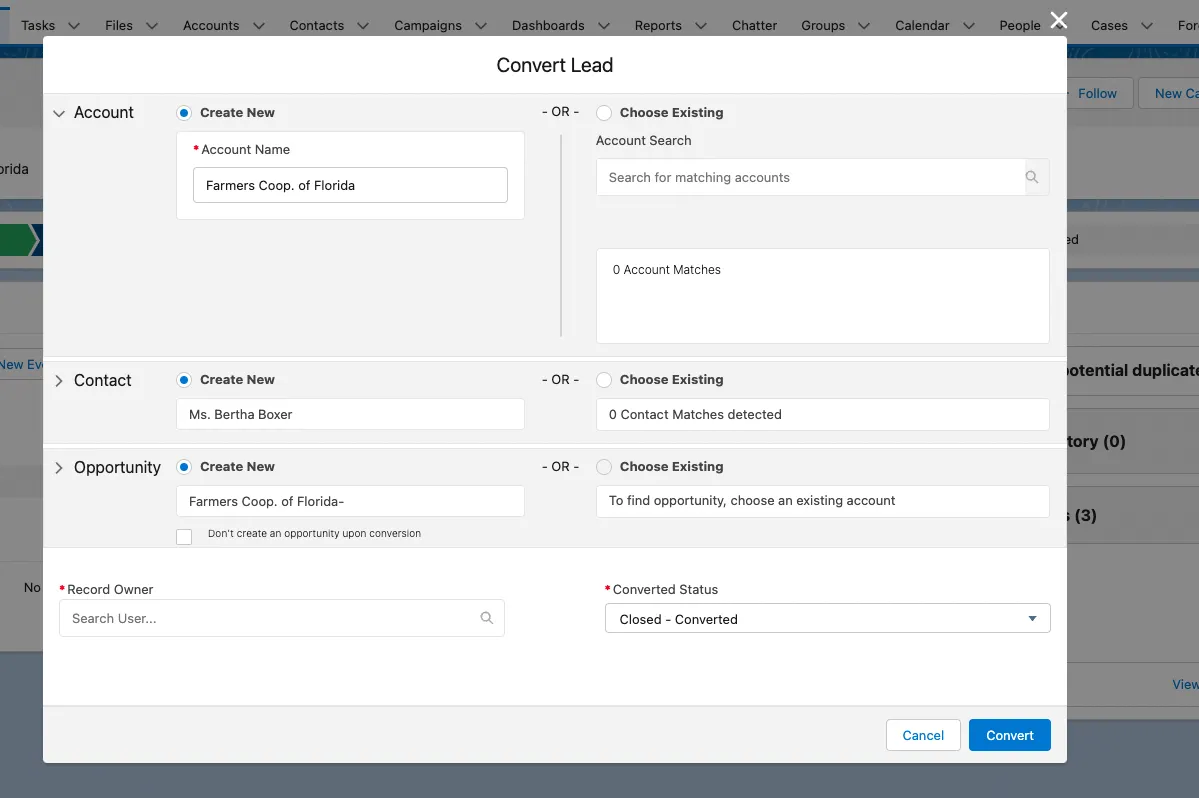This screenshot has width=1199, height=798.
Task: Collapse the Account section chevron
Action: pos(59,114)
